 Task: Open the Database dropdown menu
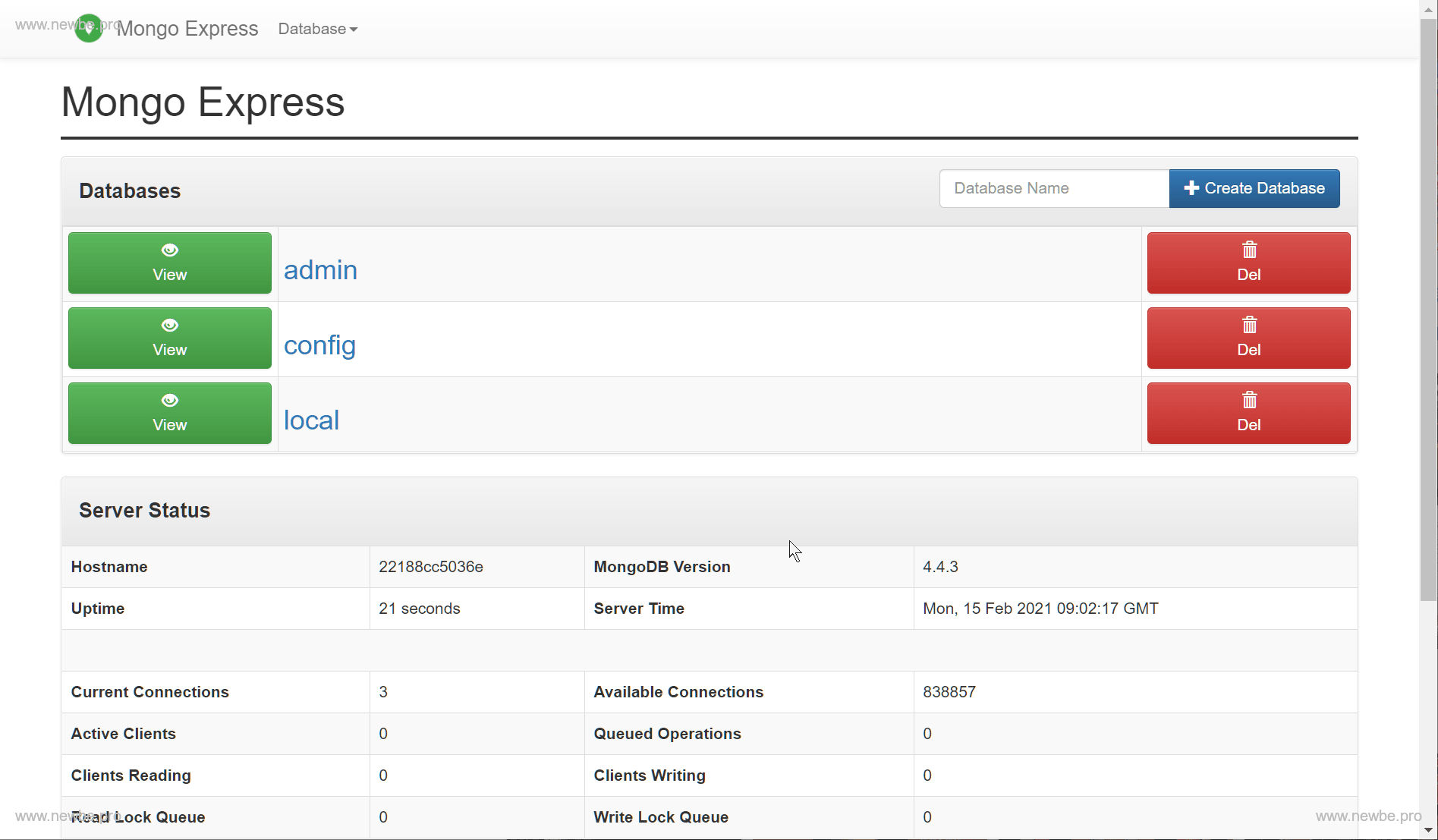(317, 29)
